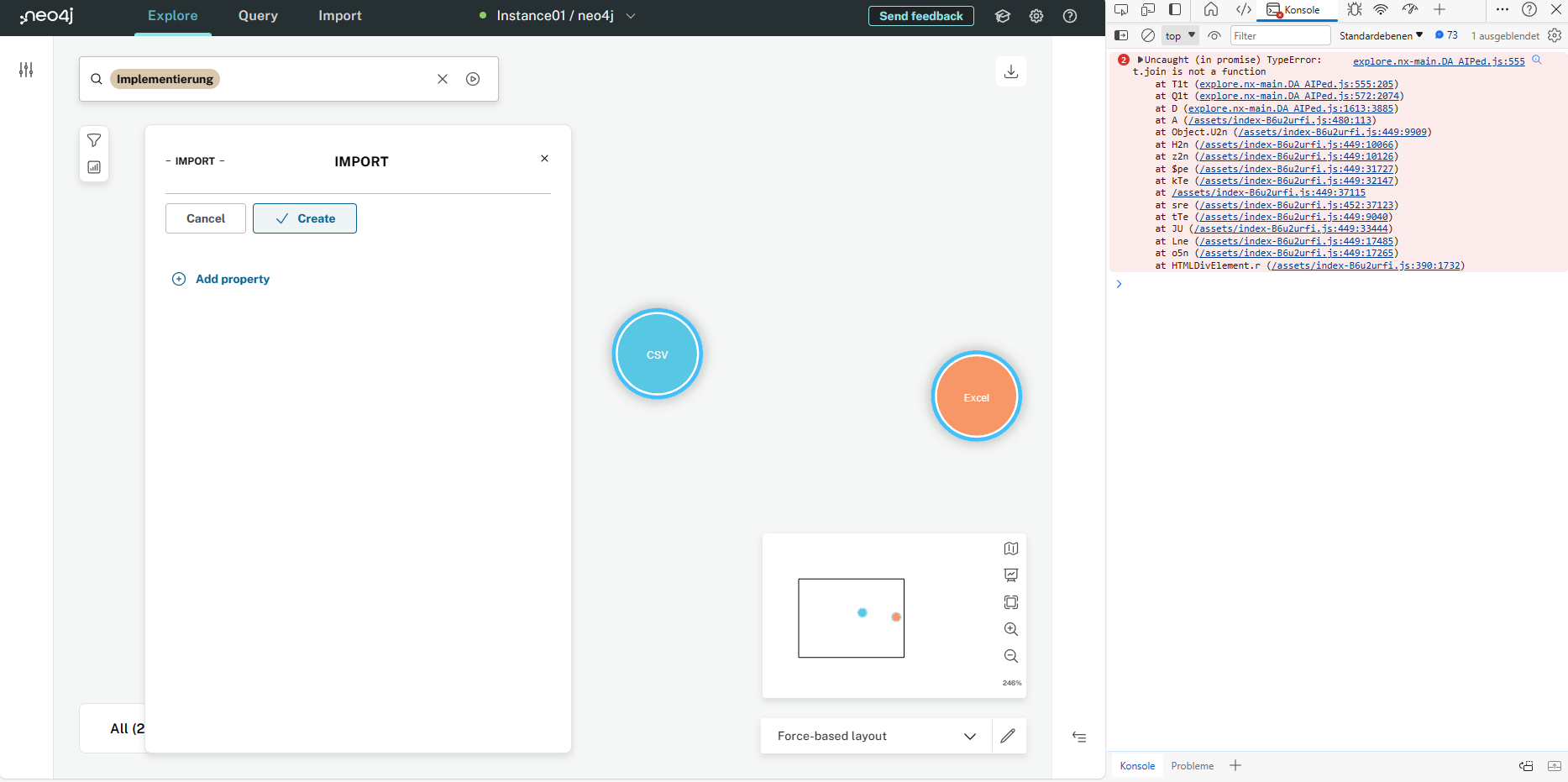Image resolution: width=1568 pixels, height=782 pixels.
Task: Toggle live expression eye icon in console
Action: [1214, 35]
